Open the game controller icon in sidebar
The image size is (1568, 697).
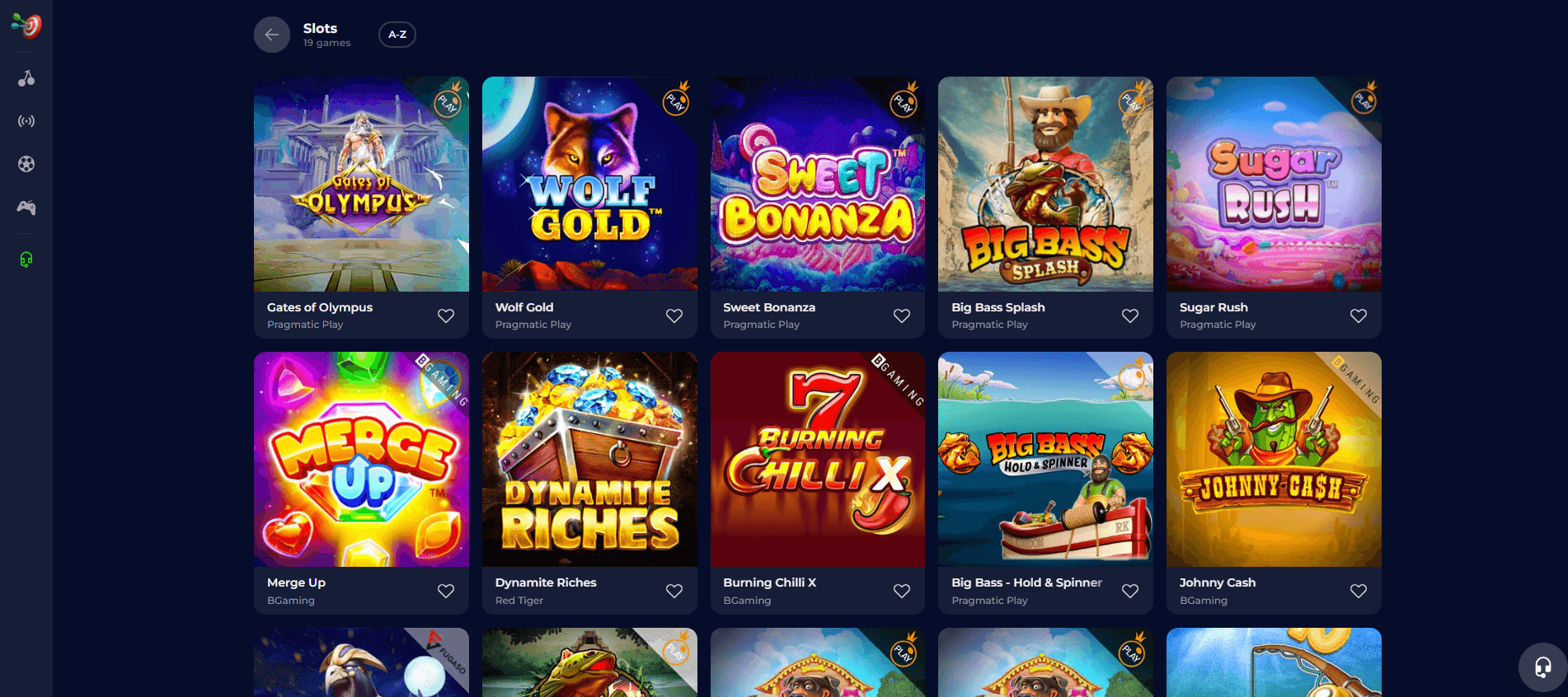pos(26,208)
